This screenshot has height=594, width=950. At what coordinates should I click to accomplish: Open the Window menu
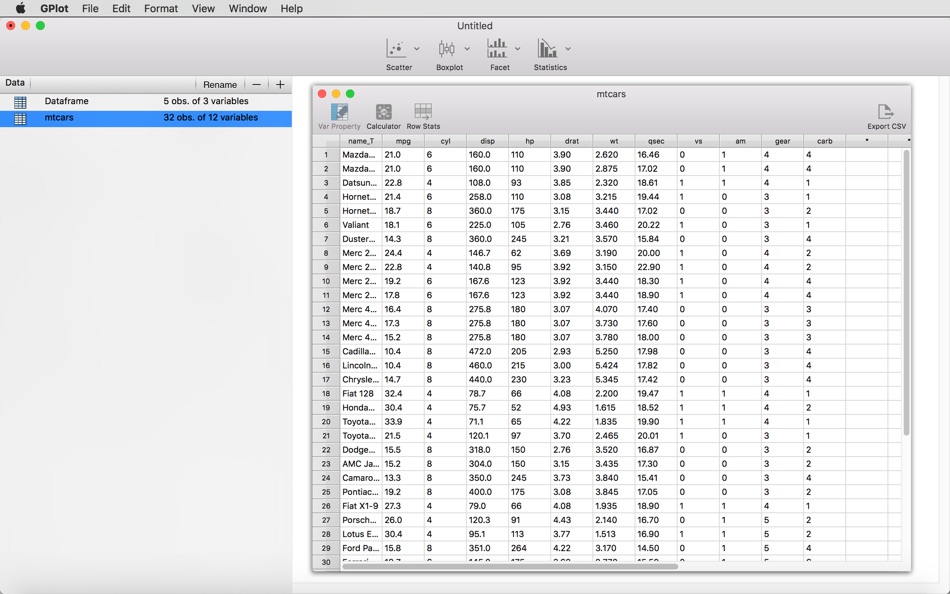(x=247, y=8)
